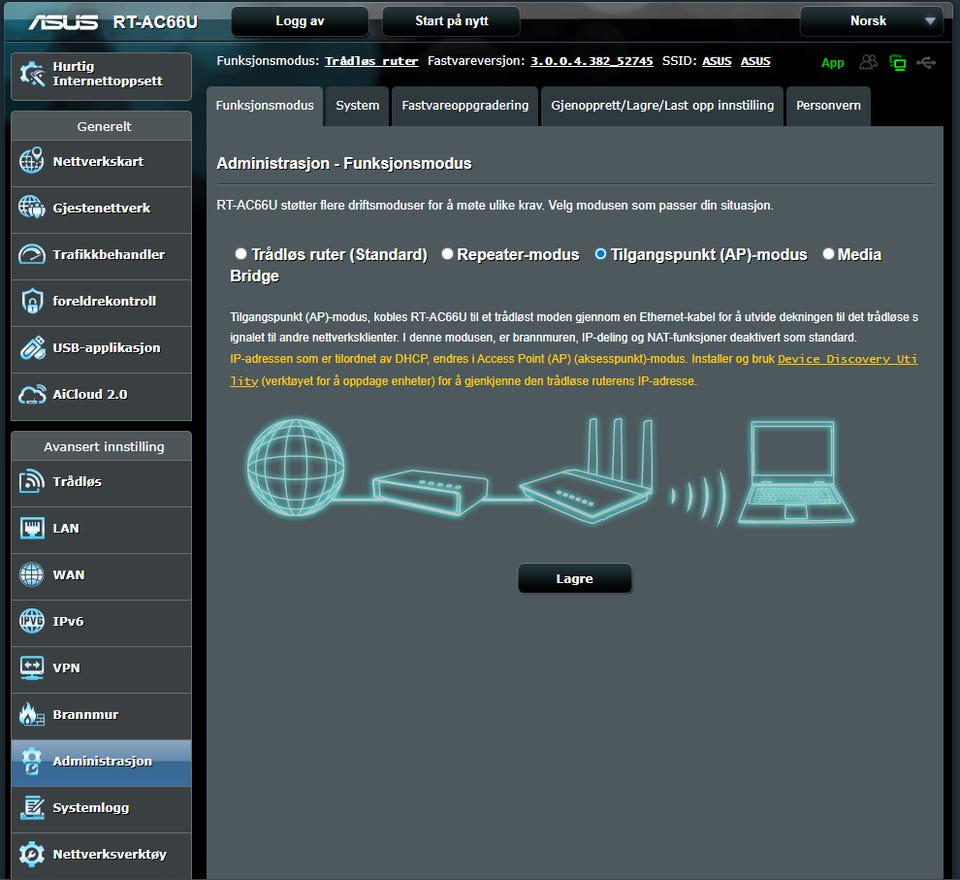This screenshot has width=960, height=880.
Task: Click the green network status icon
Action: (x=898, y=62)
